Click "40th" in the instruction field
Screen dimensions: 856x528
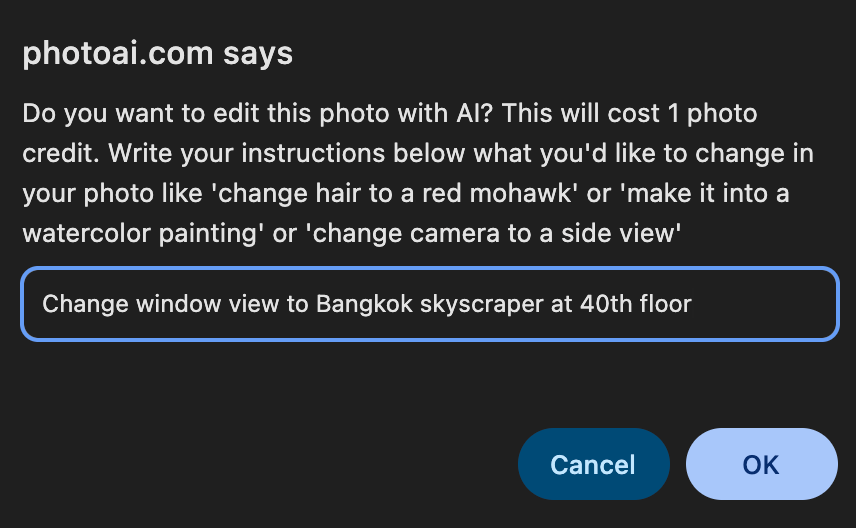(606, 304)
